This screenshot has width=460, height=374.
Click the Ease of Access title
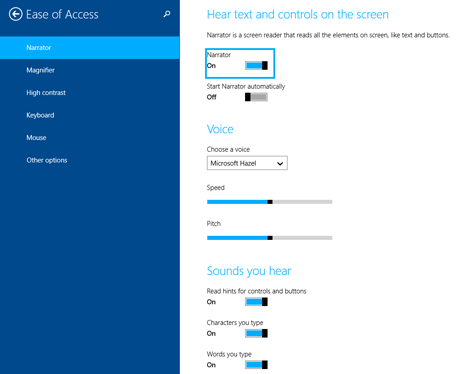point(62,14)
